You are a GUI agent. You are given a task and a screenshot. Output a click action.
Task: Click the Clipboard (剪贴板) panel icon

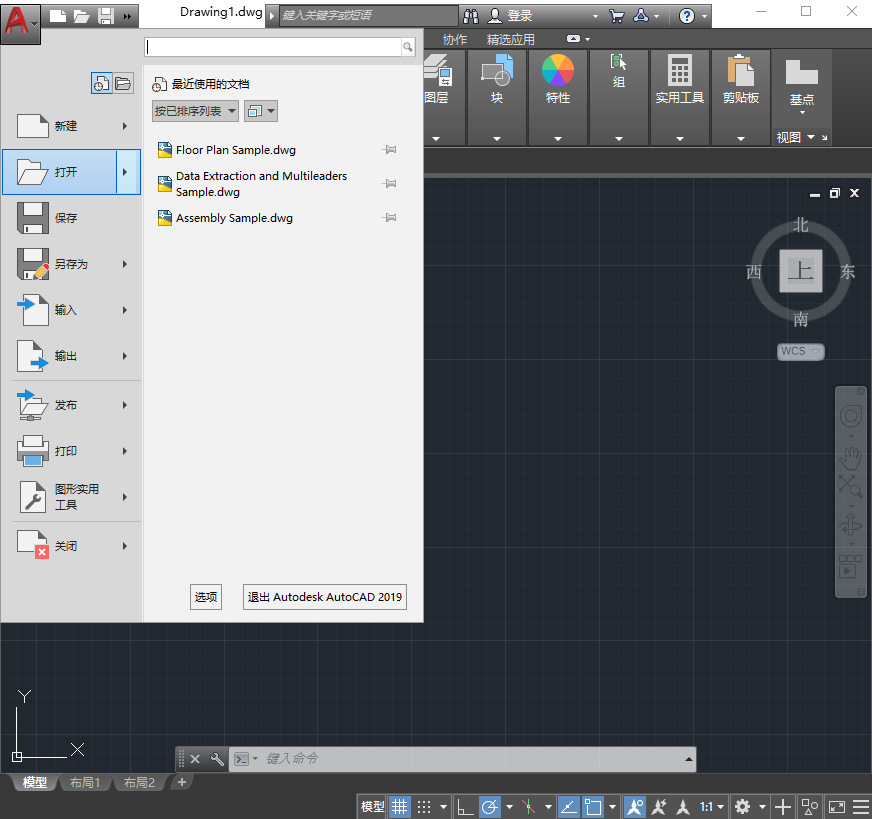[x=740, y=79]
